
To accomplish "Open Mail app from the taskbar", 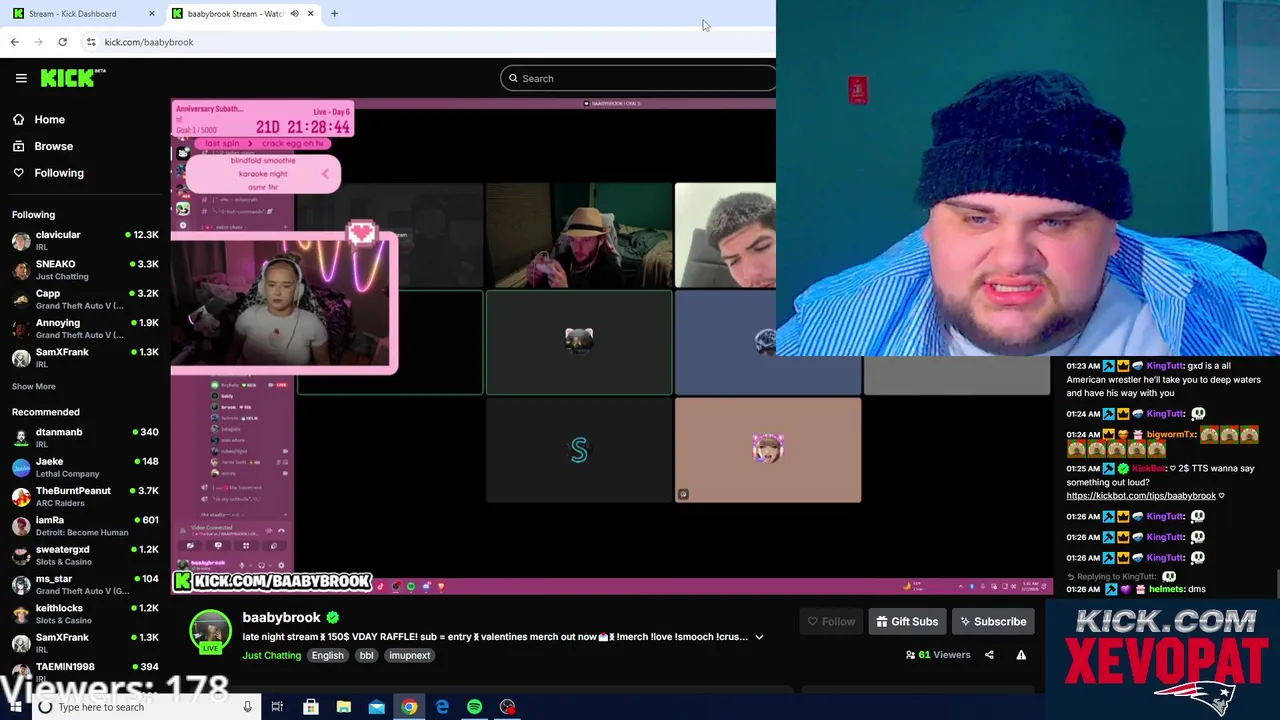I will [376, 707].
